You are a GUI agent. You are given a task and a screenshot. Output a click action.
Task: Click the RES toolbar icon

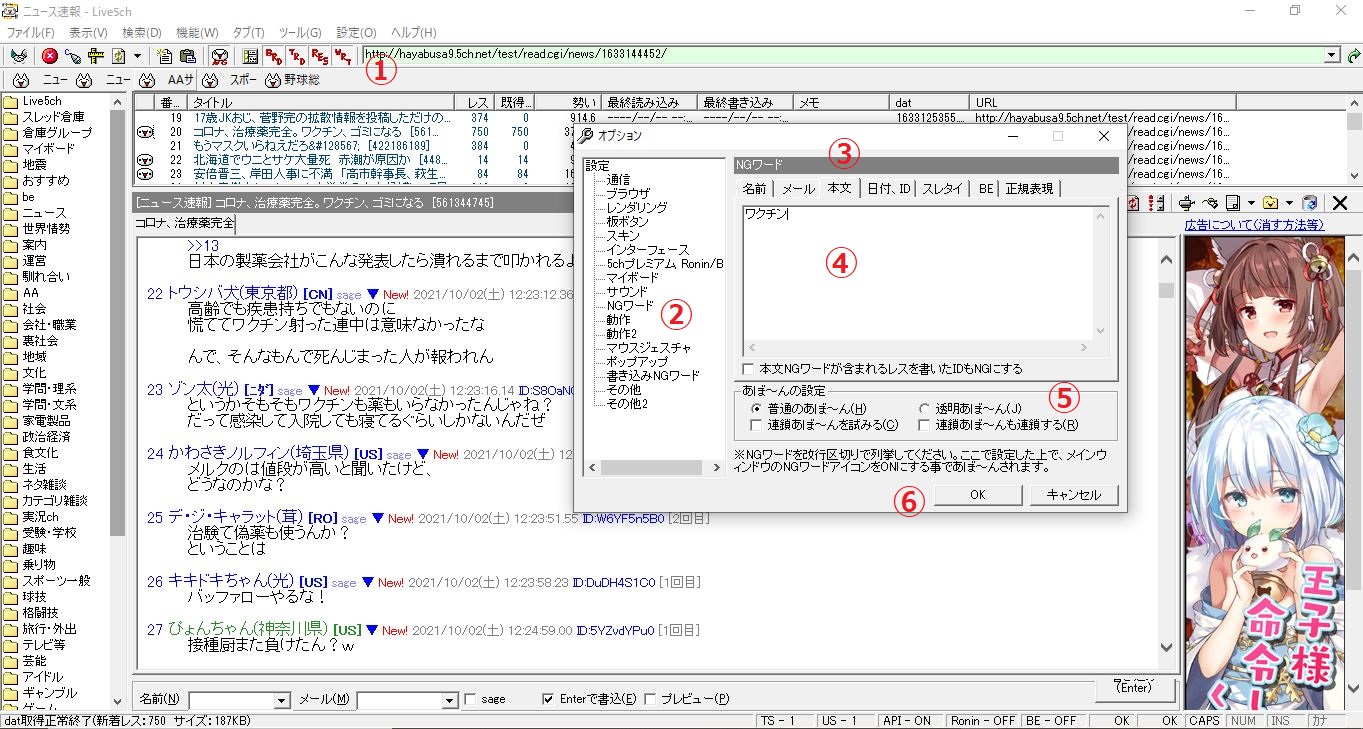point(320,56)
